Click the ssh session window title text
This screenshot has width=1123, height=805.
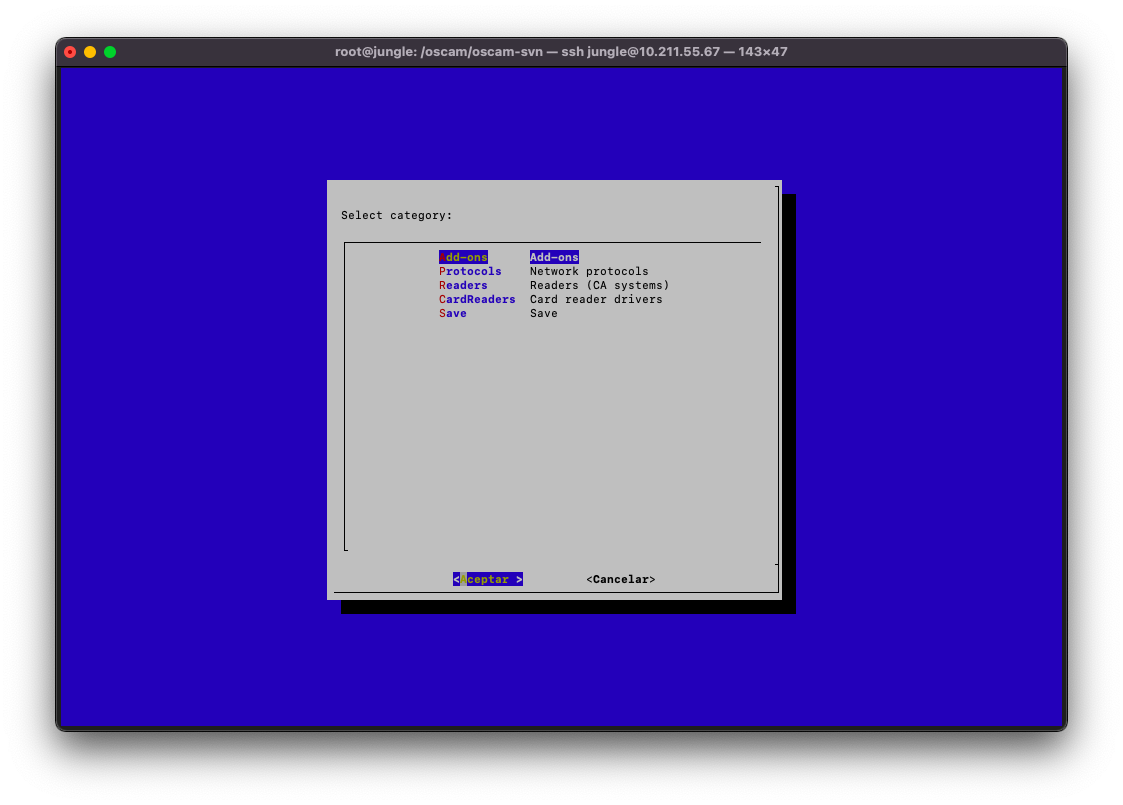tap(561, 52)
